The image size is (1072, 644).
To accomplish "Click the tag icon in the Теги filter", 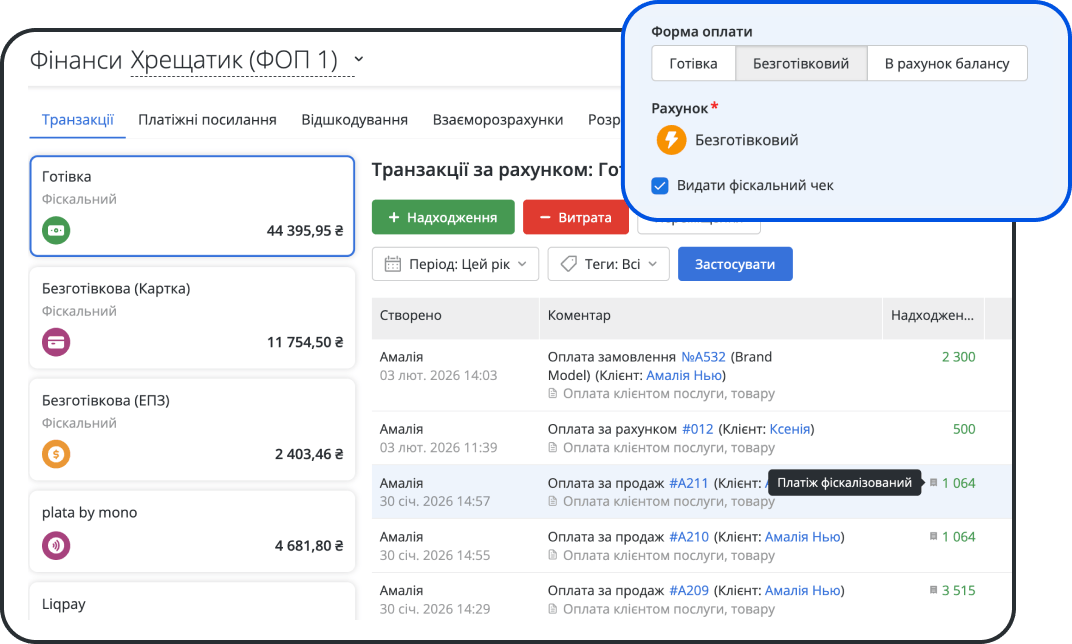I will [x=568, y=264].
